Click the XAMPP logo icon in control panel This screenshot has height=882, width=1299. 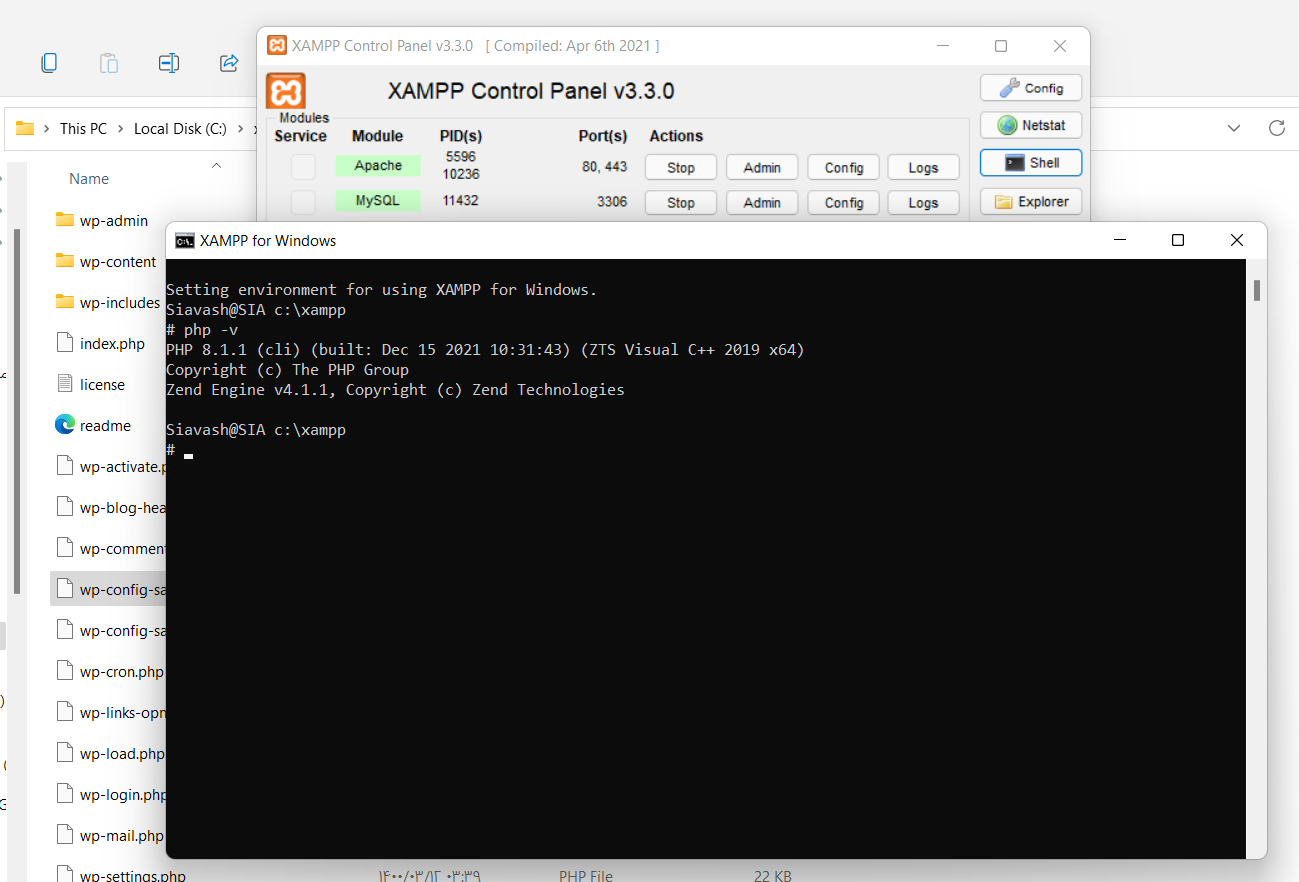click(285, 91)
